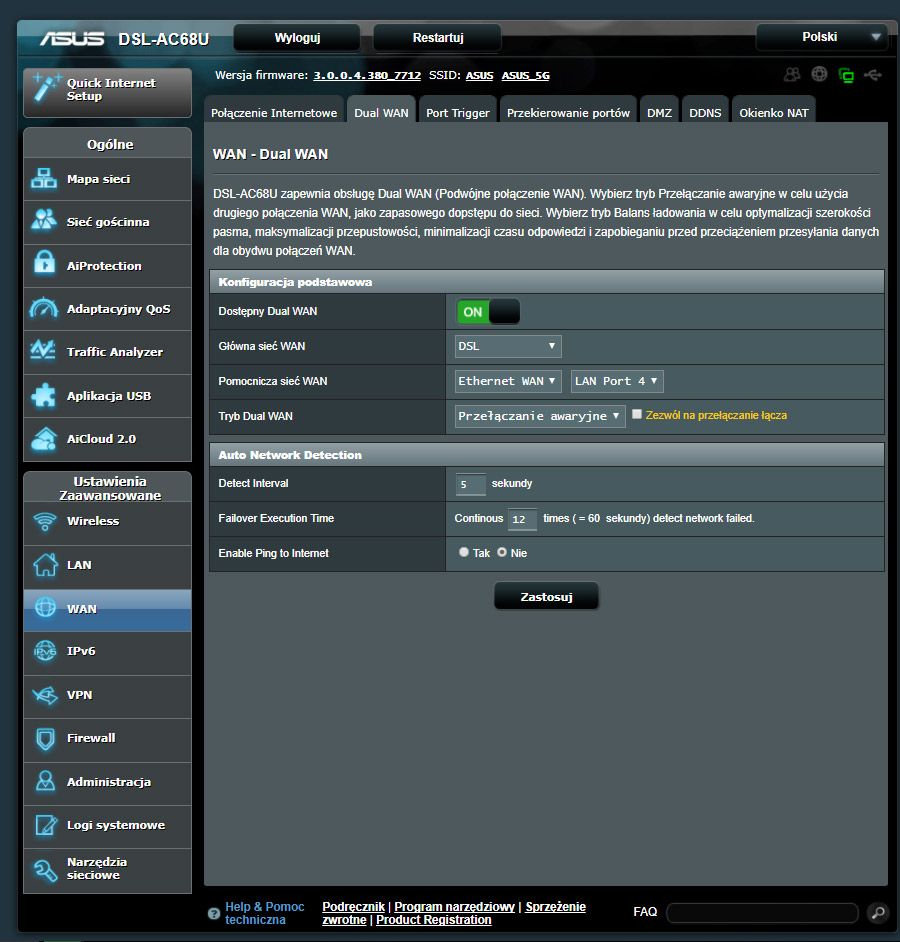Click the AiProtection padlock icon
Image resolution: width=900 pixels, height=942 pixels.
point(44,265)
